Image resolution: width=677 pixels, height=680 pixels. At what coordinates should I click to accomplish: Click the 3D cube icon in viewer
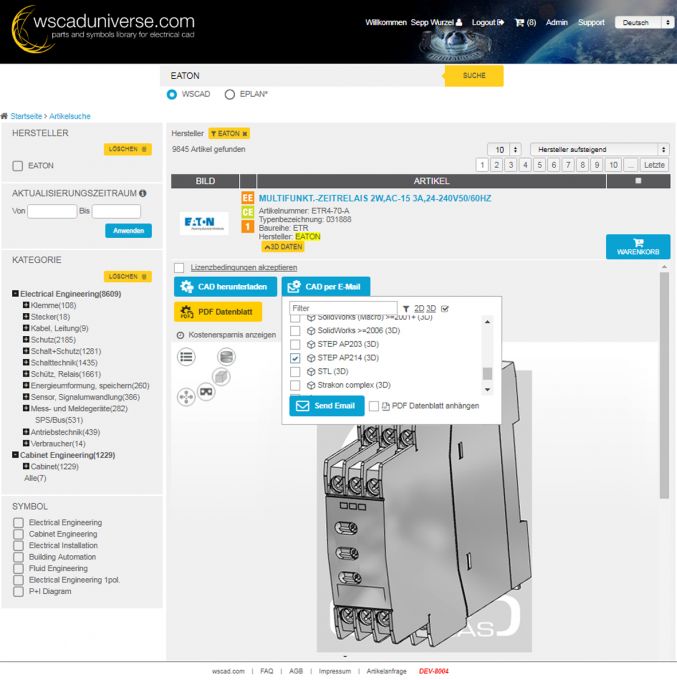(221, 376)
